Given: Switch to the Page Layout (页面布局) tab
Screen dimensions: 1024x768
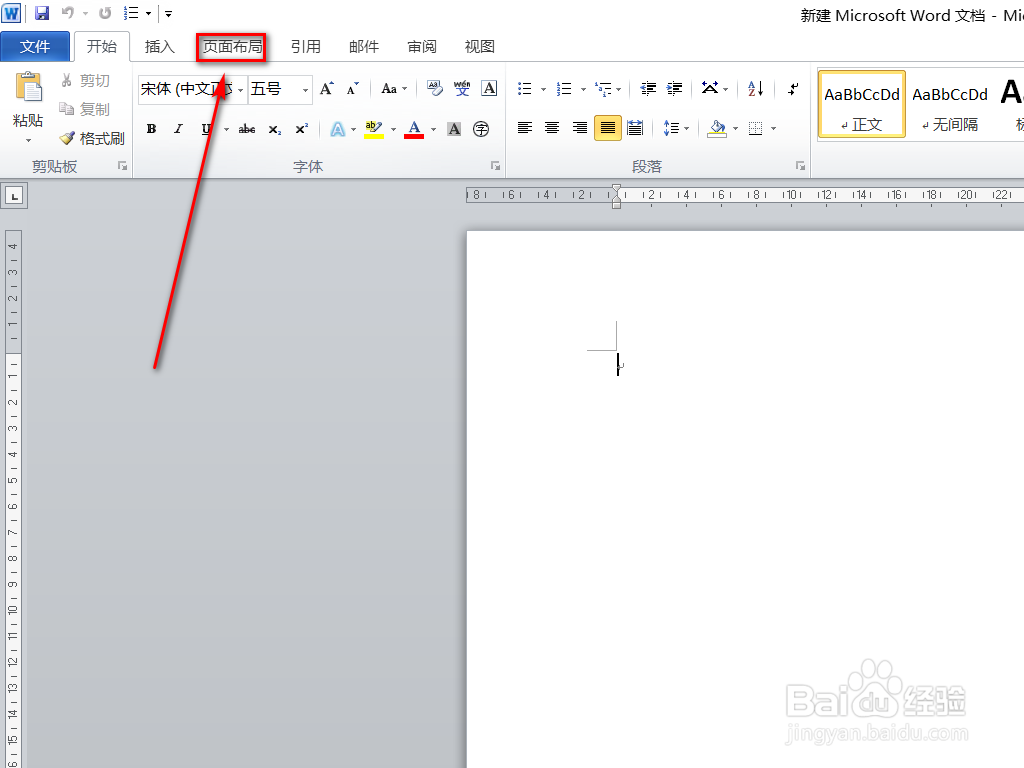Looking at the screenshot, I should click(232, 47).
